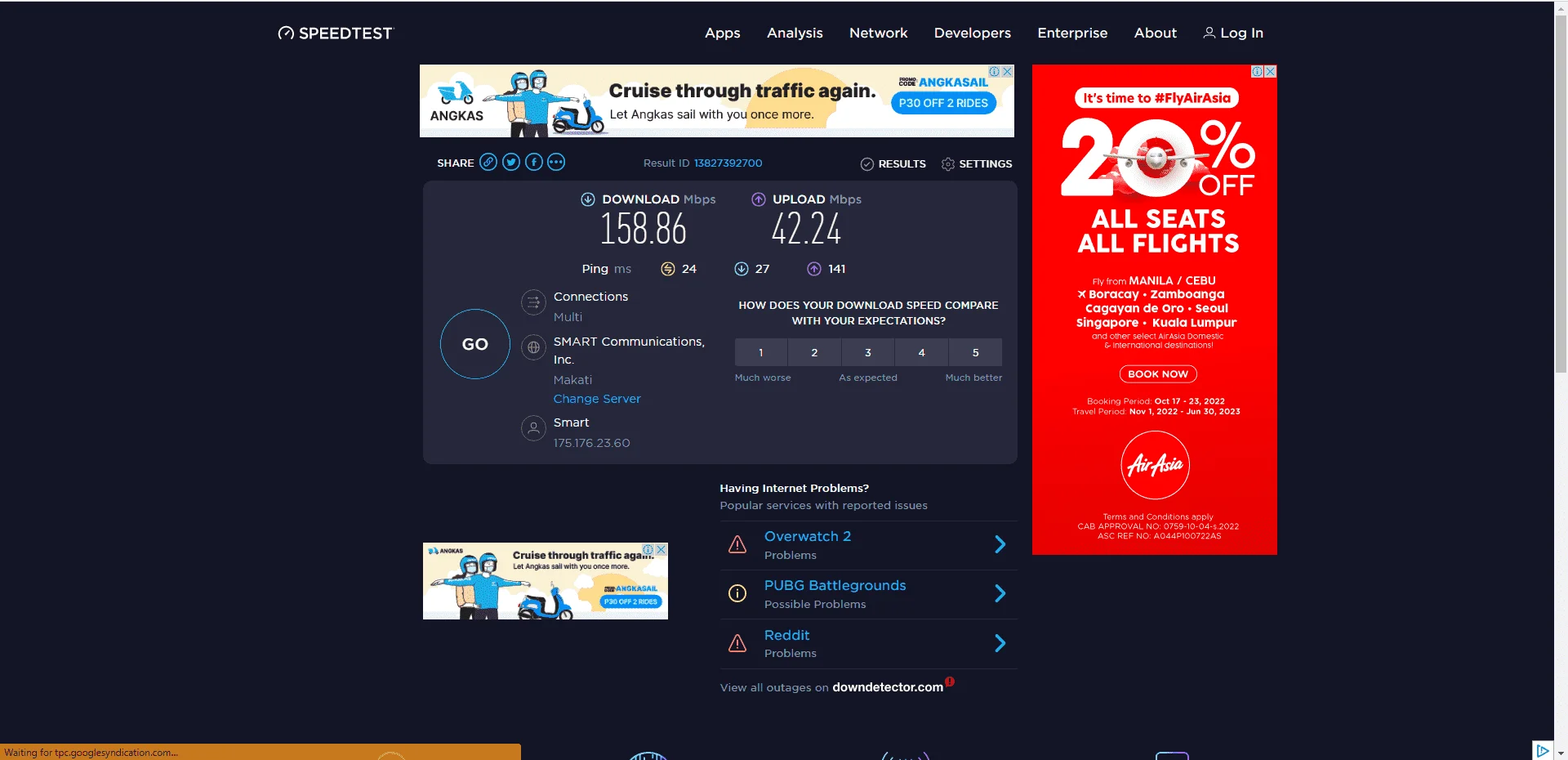Click the page vertical scrollbar thumb

tap(1561, 193)
